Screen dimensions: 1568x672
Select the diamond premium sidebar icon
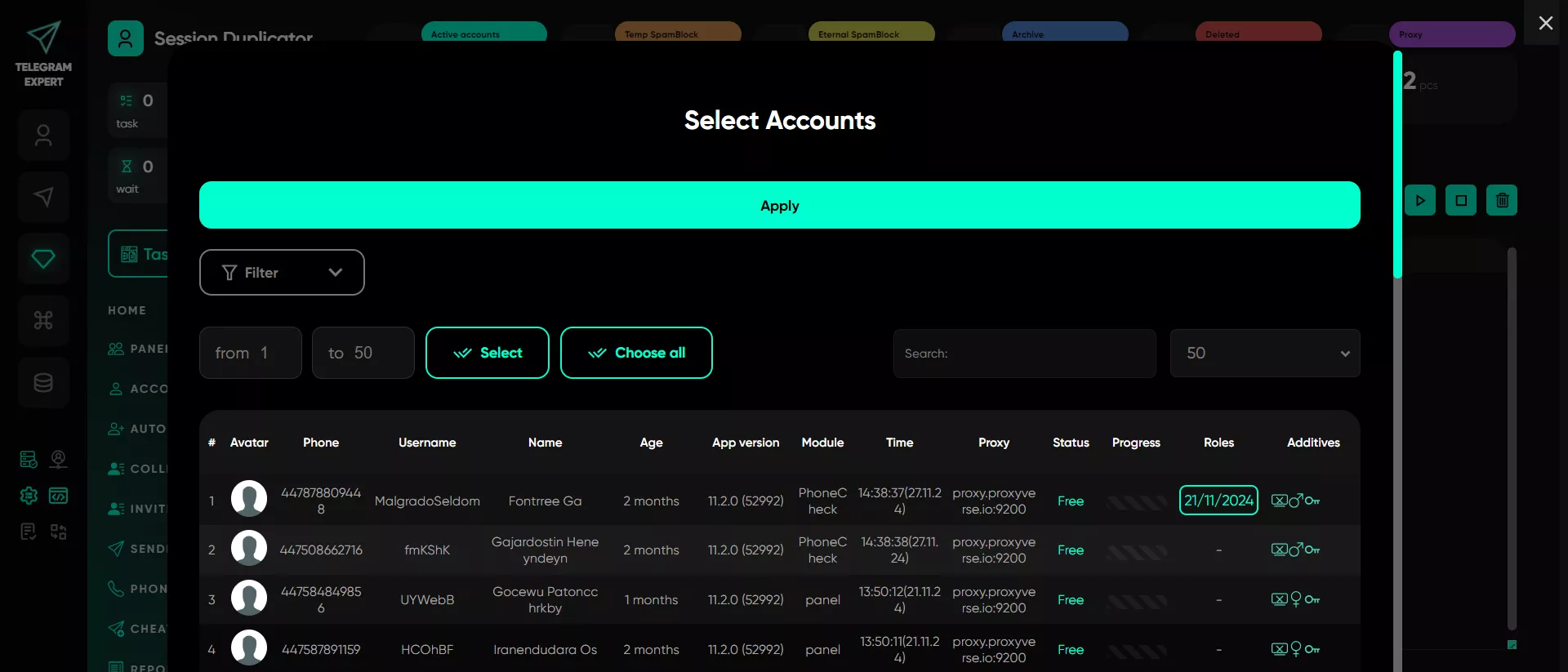pos(43,259)
